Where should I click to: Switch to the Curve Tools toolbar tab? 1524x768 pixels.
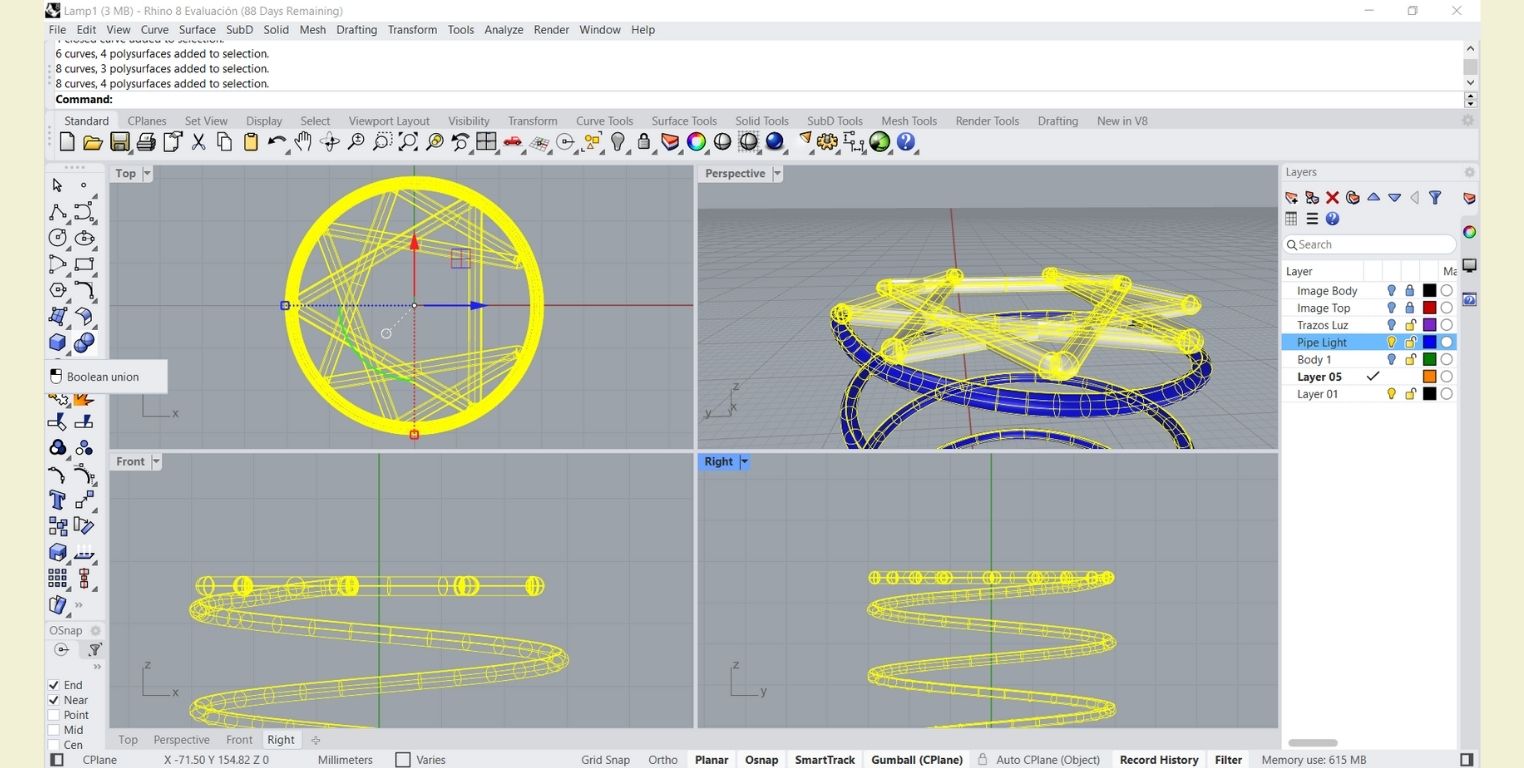pos(604,121)
